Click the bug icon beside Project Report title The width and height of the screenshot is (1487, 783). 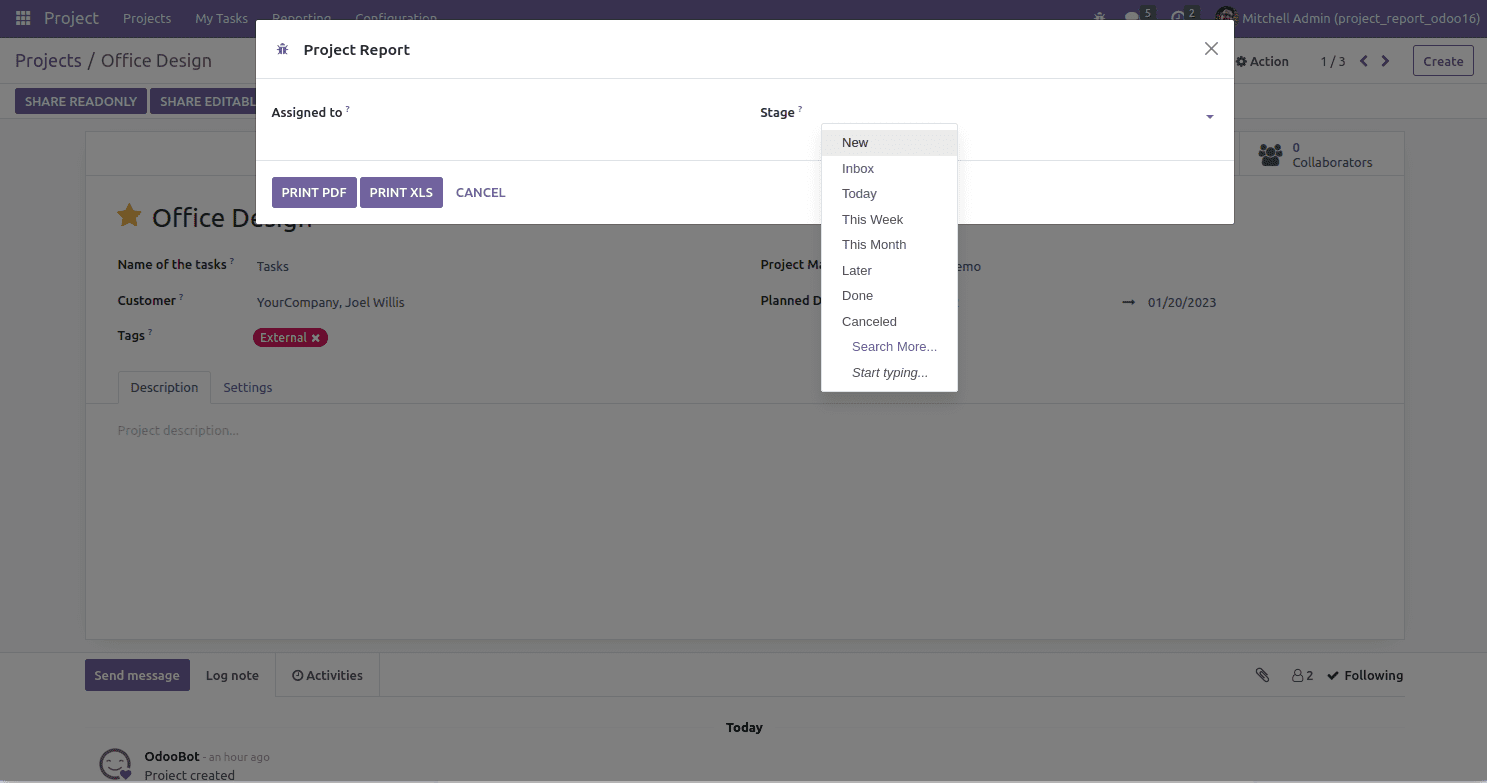(283, 49)
